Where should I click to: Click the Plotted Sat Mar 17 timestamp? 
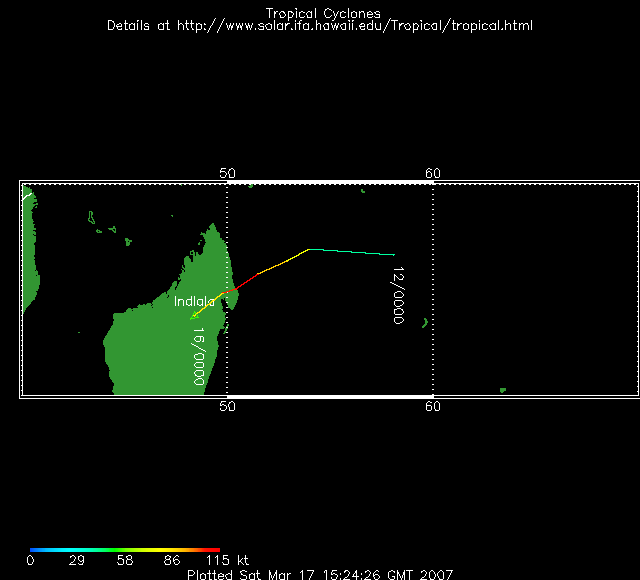[x=320, y=574]
